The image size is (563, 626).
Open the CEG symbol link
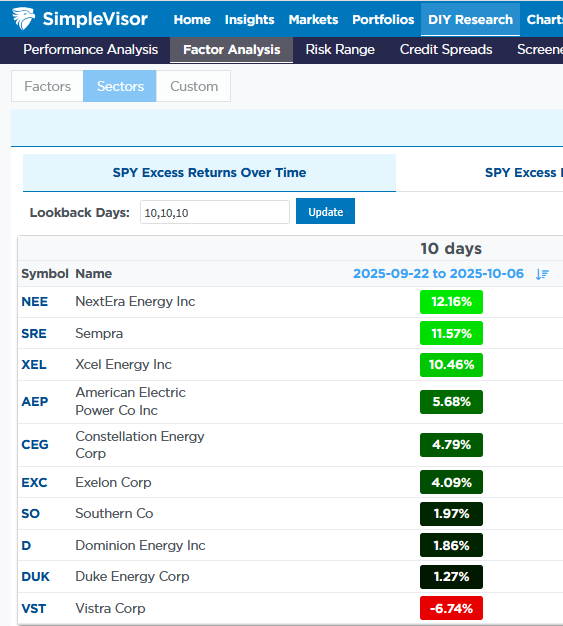pos(35,445)
